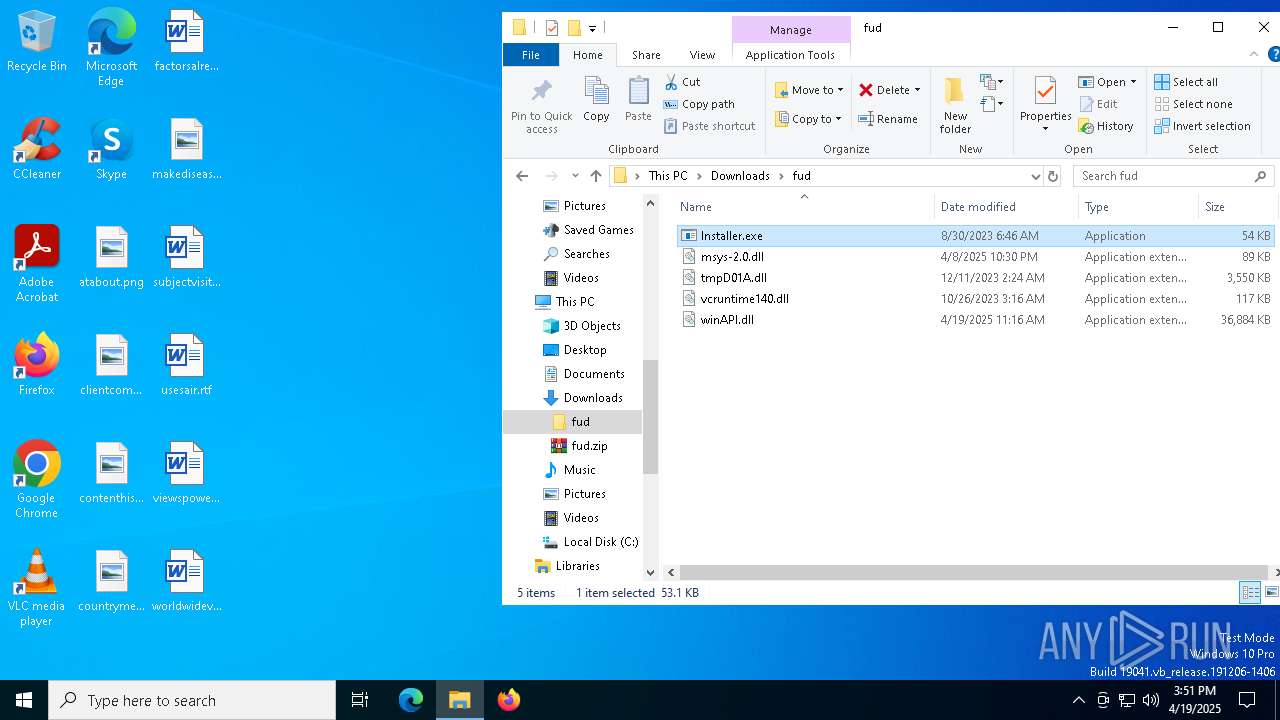Open the Delete dropdown
This screenshot has height=720, width=1280.
[x=889, y=90]
